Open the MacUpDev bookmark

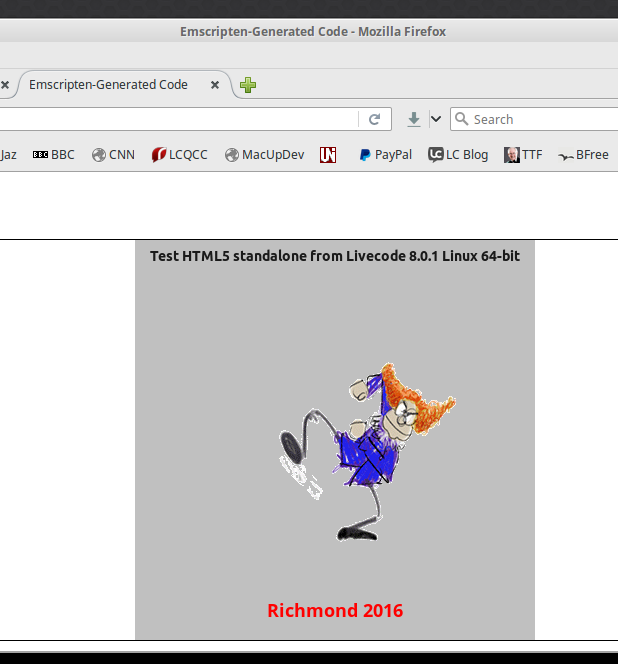(x=265, y=155)
